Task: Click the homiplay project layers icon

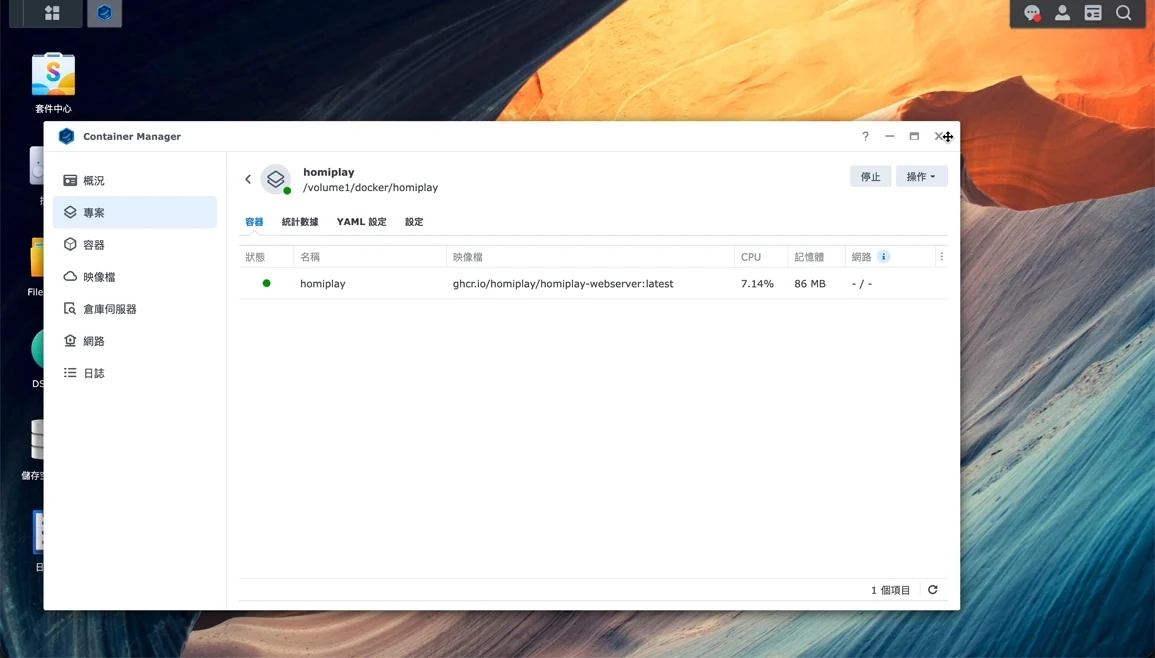Action: pyautogui.click(x=275, y=179)
